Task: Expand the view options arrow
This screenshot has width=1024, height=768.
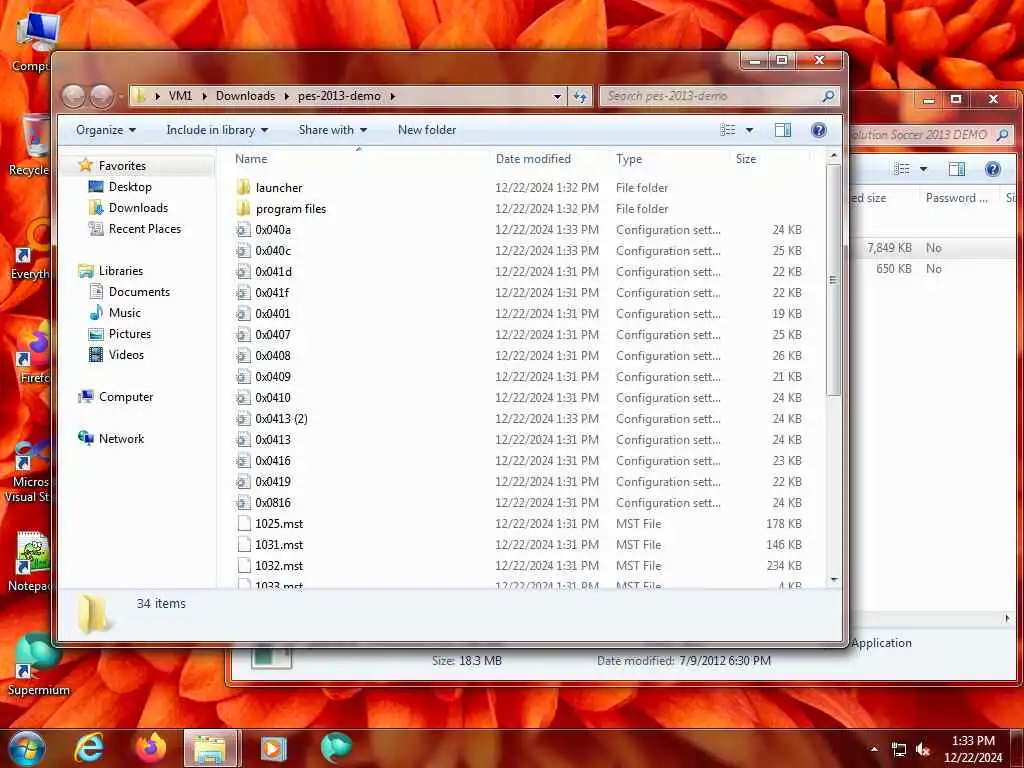Action: click(x=749, y=130)
